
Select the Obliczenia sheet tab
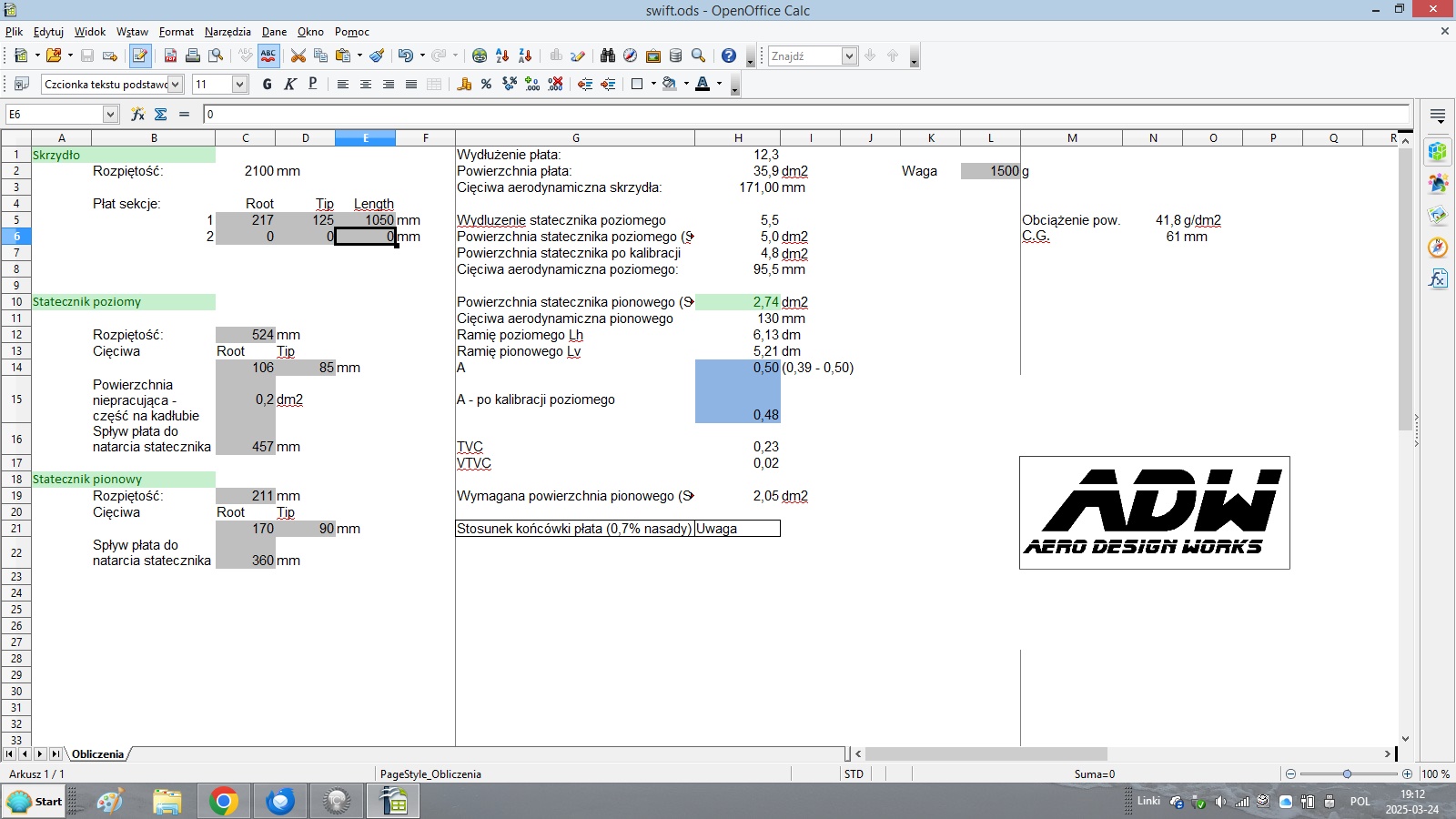tap(97, 754)
